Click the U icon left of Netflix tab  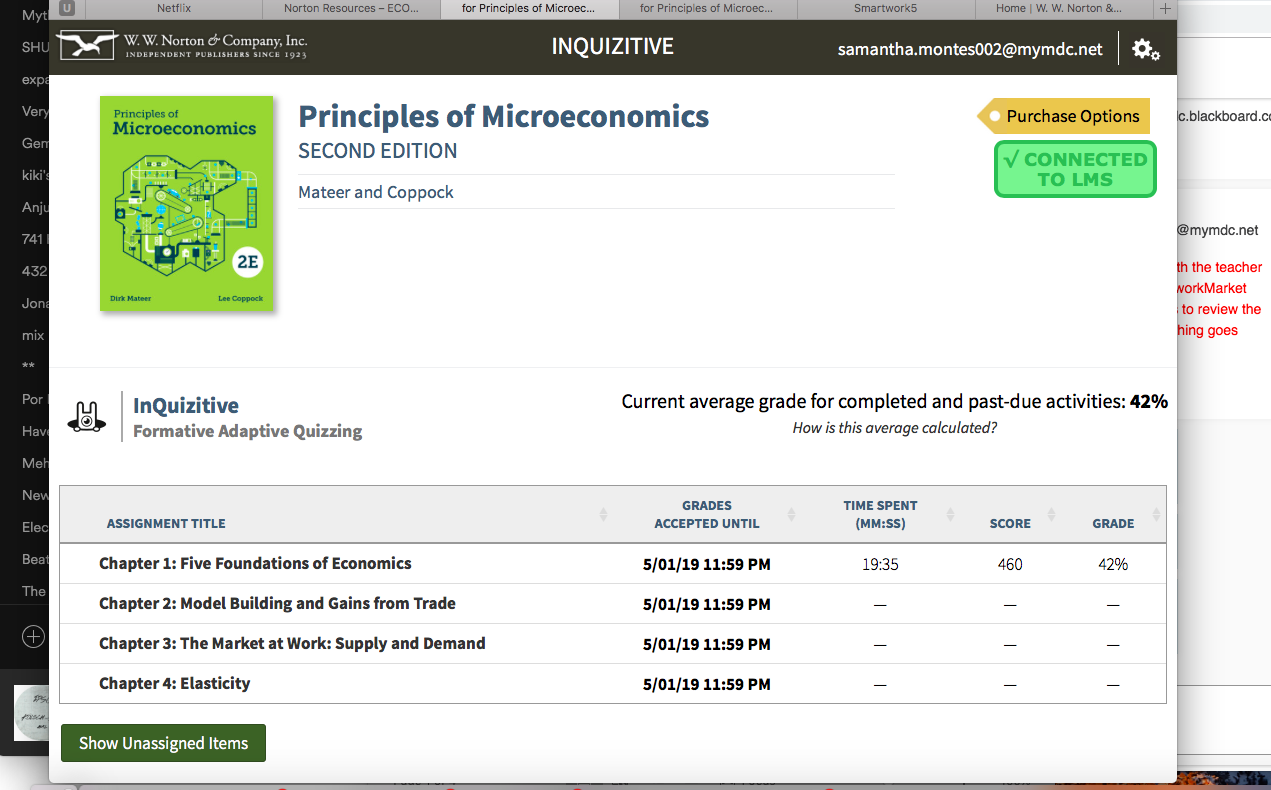67,8
